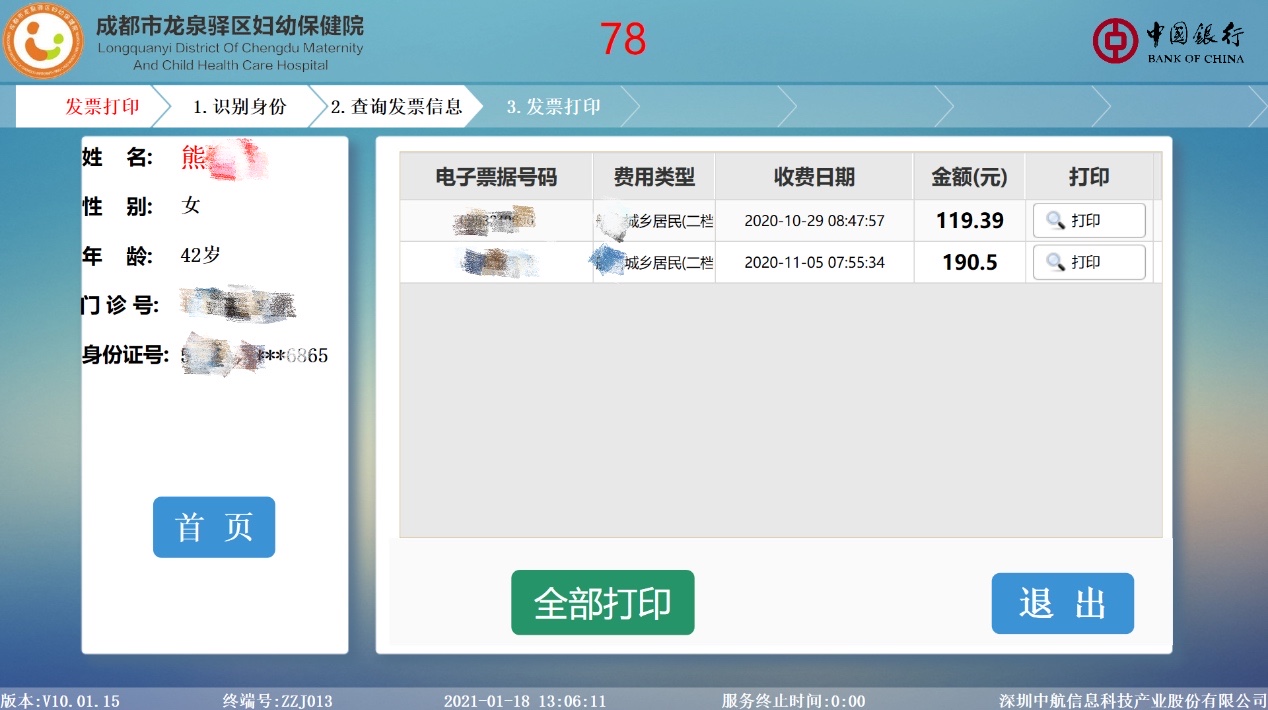Click the hospital logo icon
Viewport: 1268px width, 710px height.
pyautogui.click(x=42, y=42)
